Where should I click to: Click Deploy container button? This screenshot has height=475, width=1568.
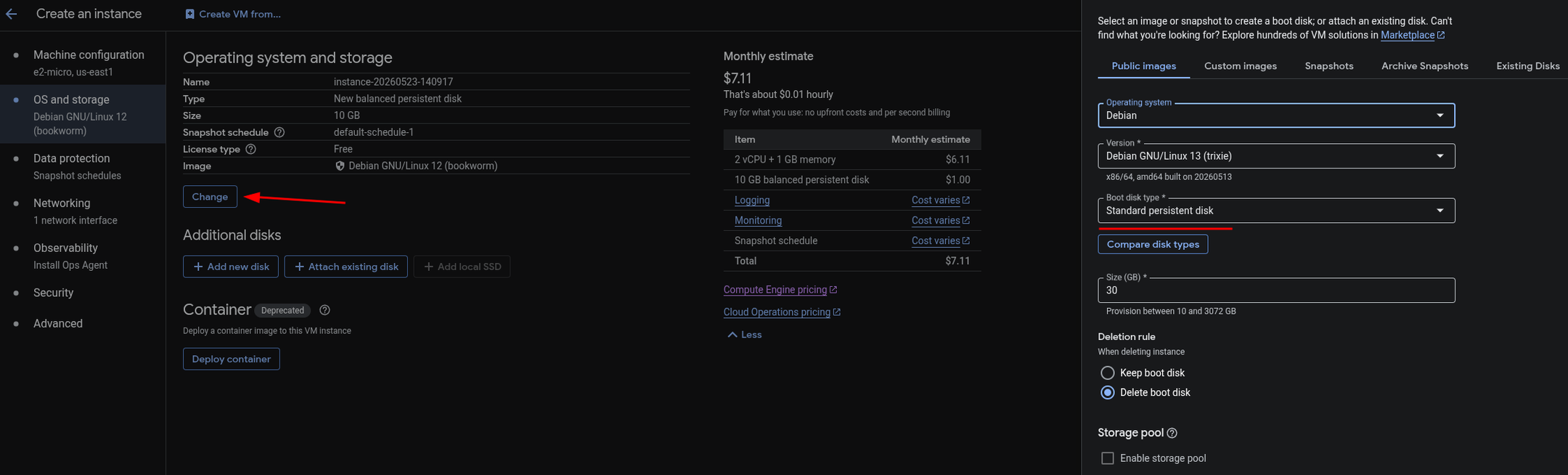[231, 359]
